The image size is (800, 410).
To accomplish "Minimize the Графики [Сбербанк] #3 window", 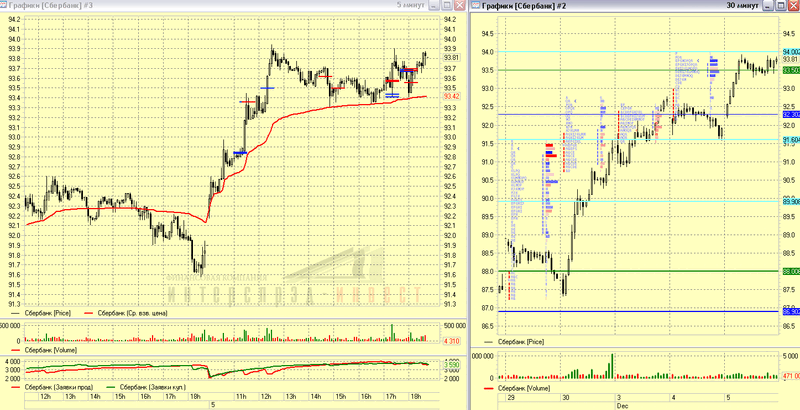I will click(x=434, y=6).
